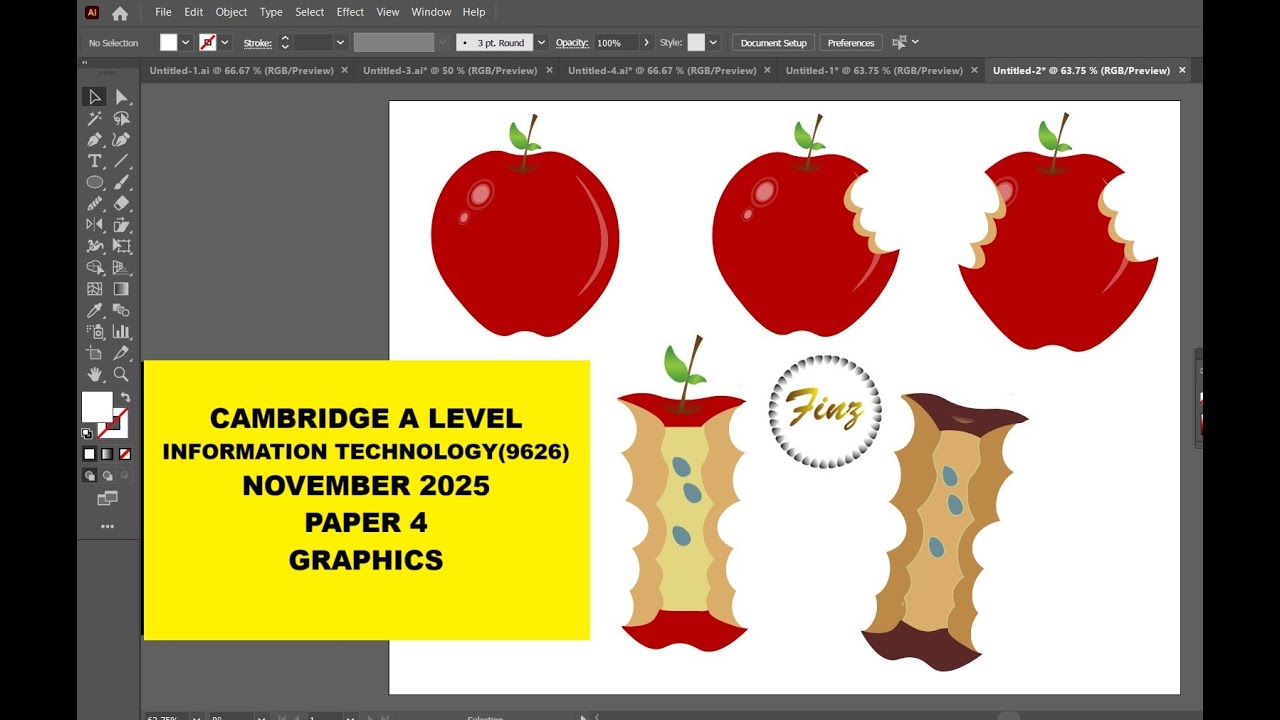Screen dimensions: 1280x720
Task: Select the Scale tool
Action: tap(121, 225)
